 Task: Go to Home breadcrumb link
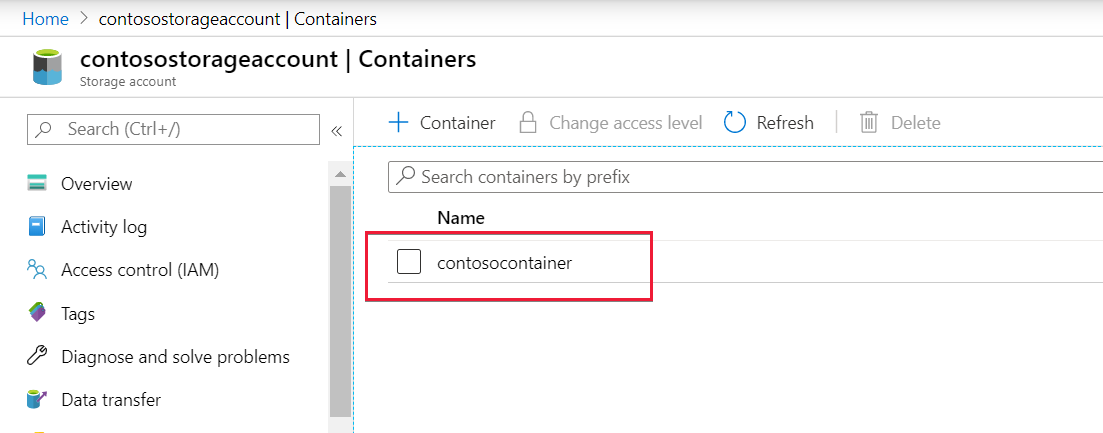[x=45, y=18]
